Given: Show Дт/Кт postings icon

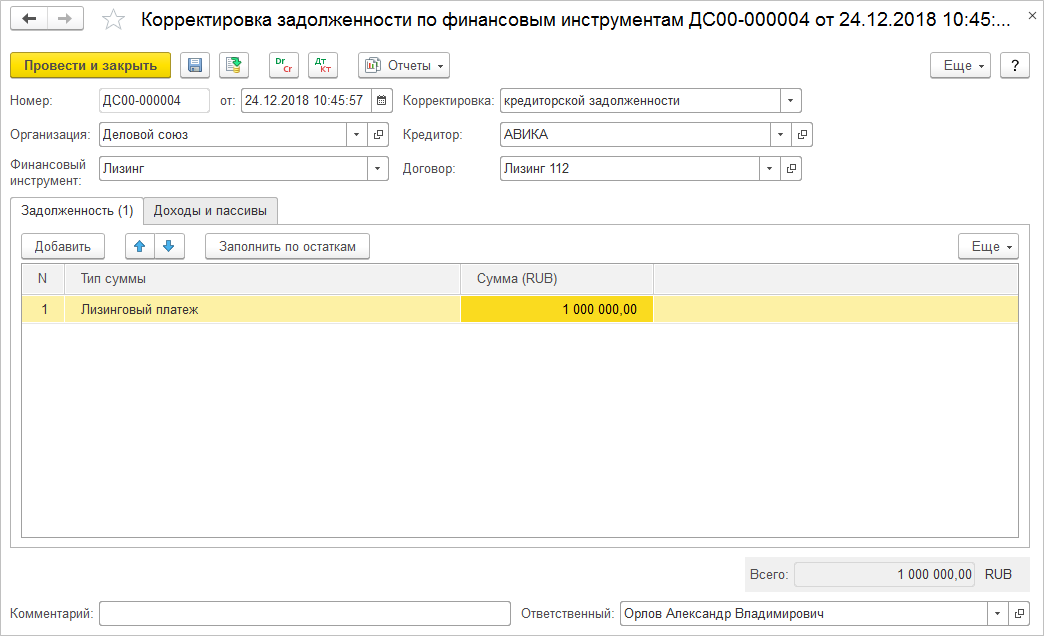Looking at the screenshot, I should 323,65.
